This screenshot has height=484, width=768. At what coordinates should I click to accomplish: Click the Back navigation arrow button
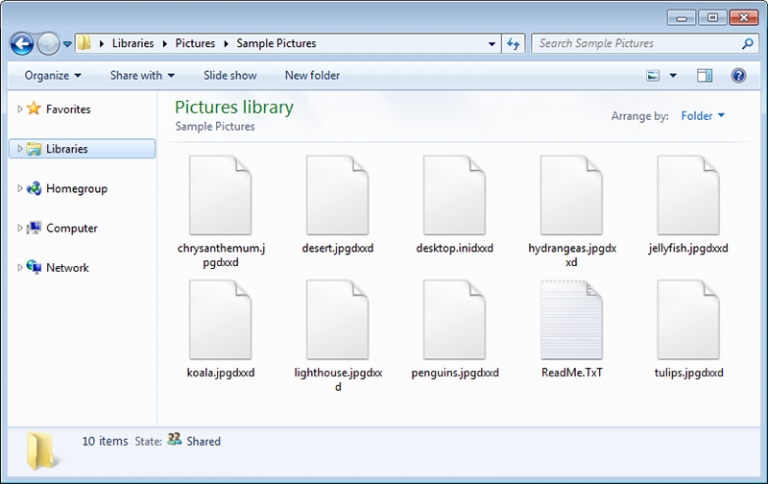coord(22,44)
